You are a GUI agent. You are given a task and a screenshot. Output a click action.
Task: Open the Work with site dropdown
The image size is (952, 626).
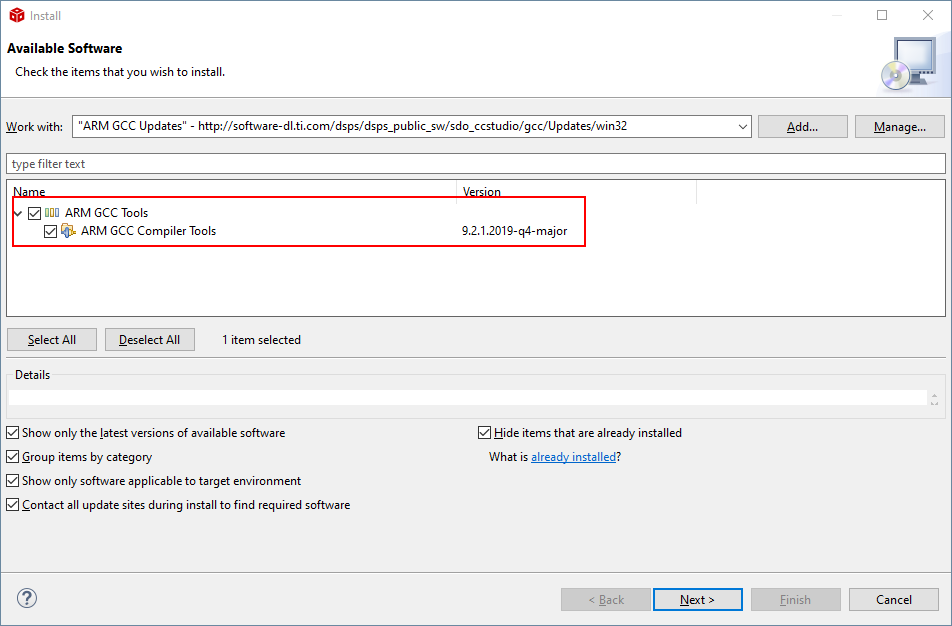(742, 127)
